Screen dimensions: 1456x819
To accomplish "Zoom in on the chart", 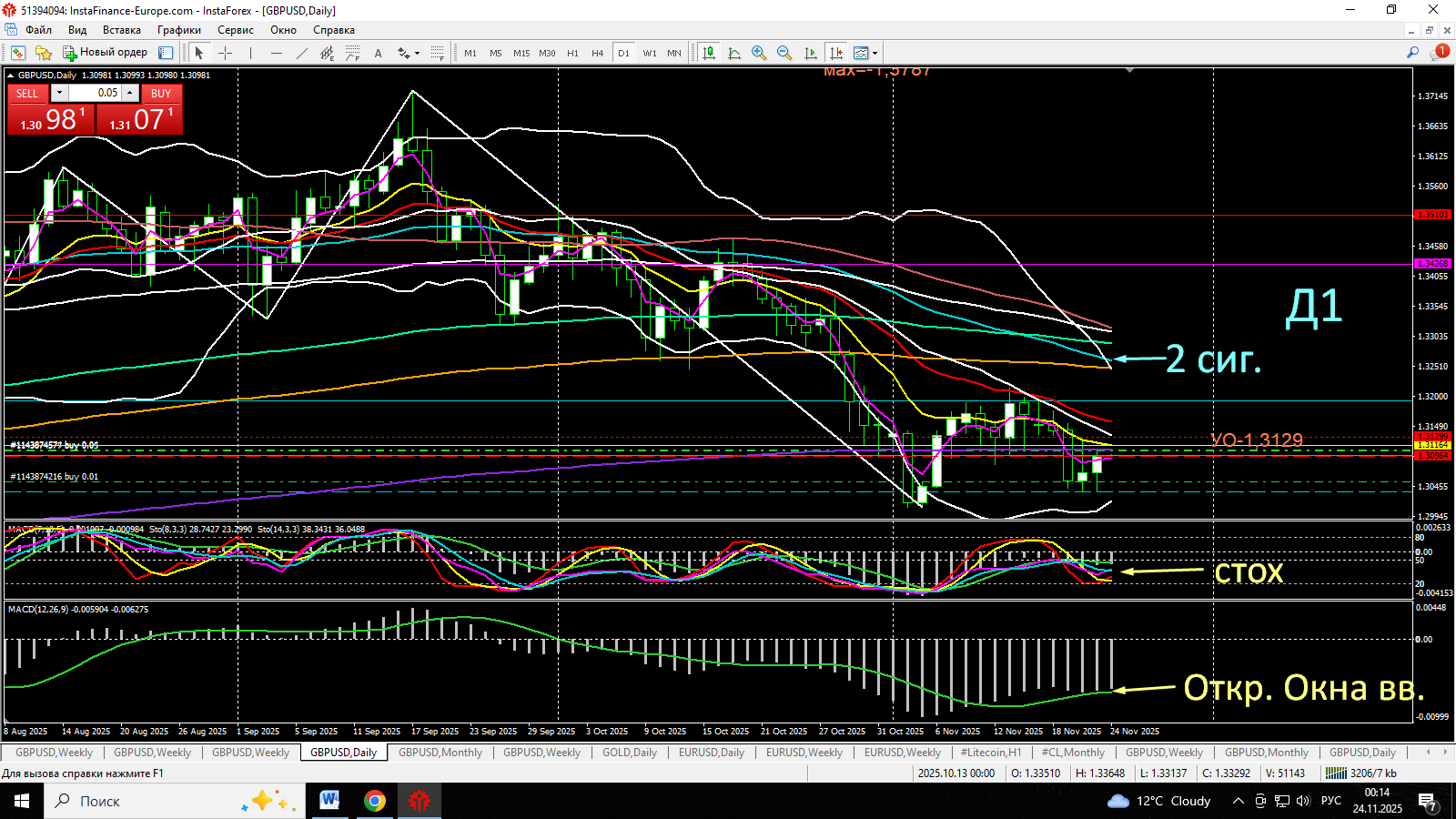I will click(x=759, y=53).
